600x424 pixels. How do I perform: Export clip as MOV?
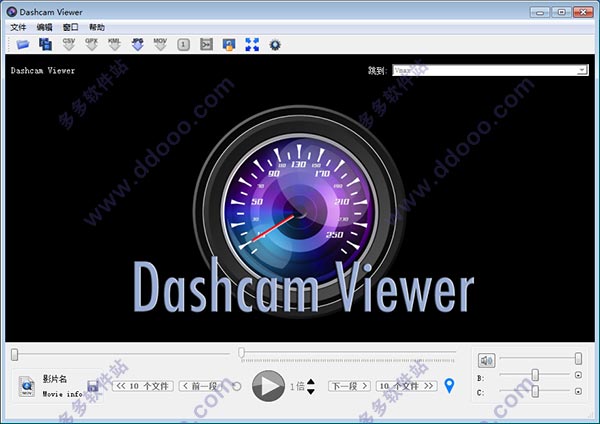(160, 44)
